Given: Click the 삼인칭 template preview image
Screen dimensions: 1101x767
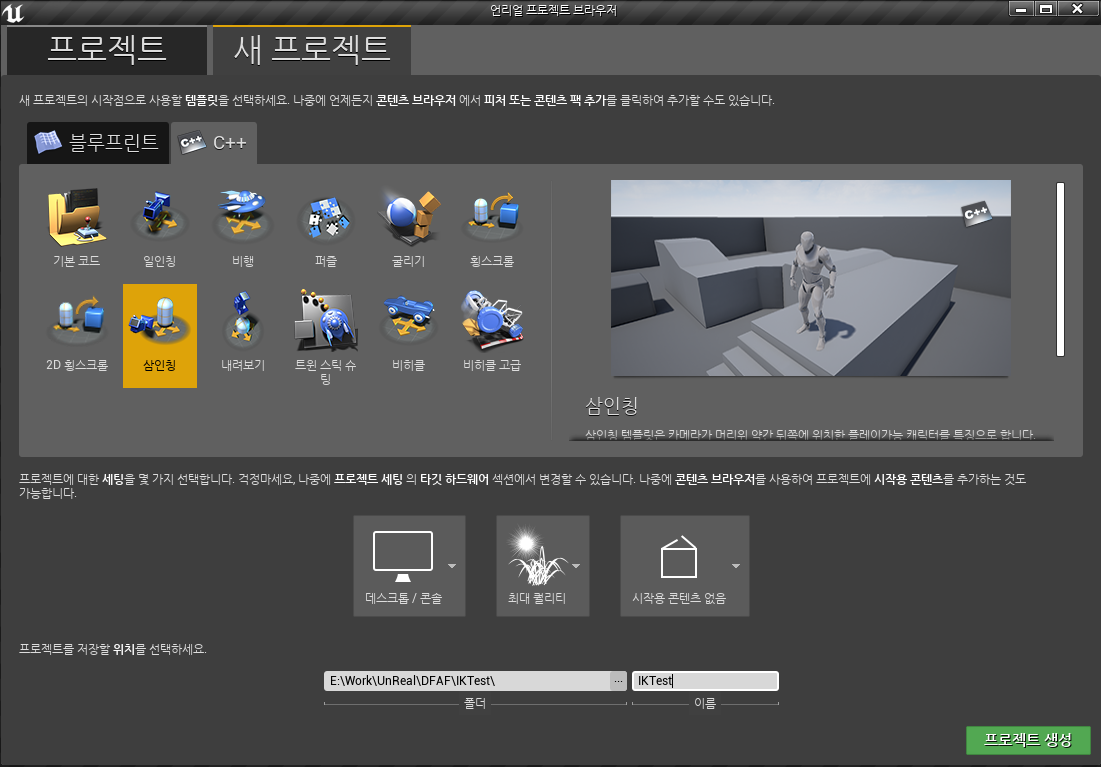Looking at the screenshot, I should (810, 278).
